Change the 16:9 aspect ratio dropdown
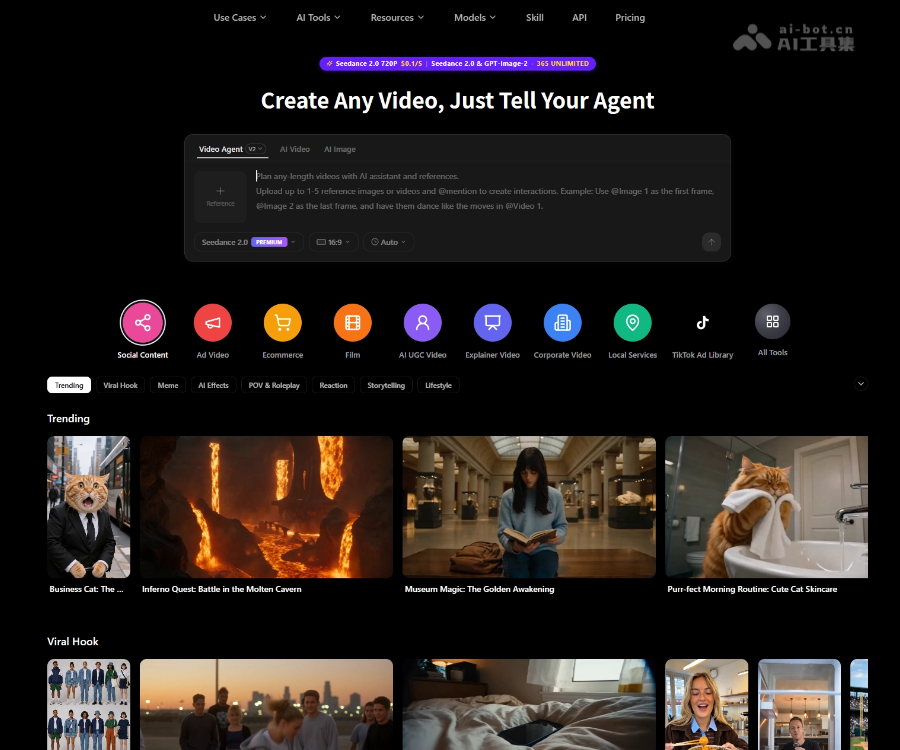 coord(333,242)
